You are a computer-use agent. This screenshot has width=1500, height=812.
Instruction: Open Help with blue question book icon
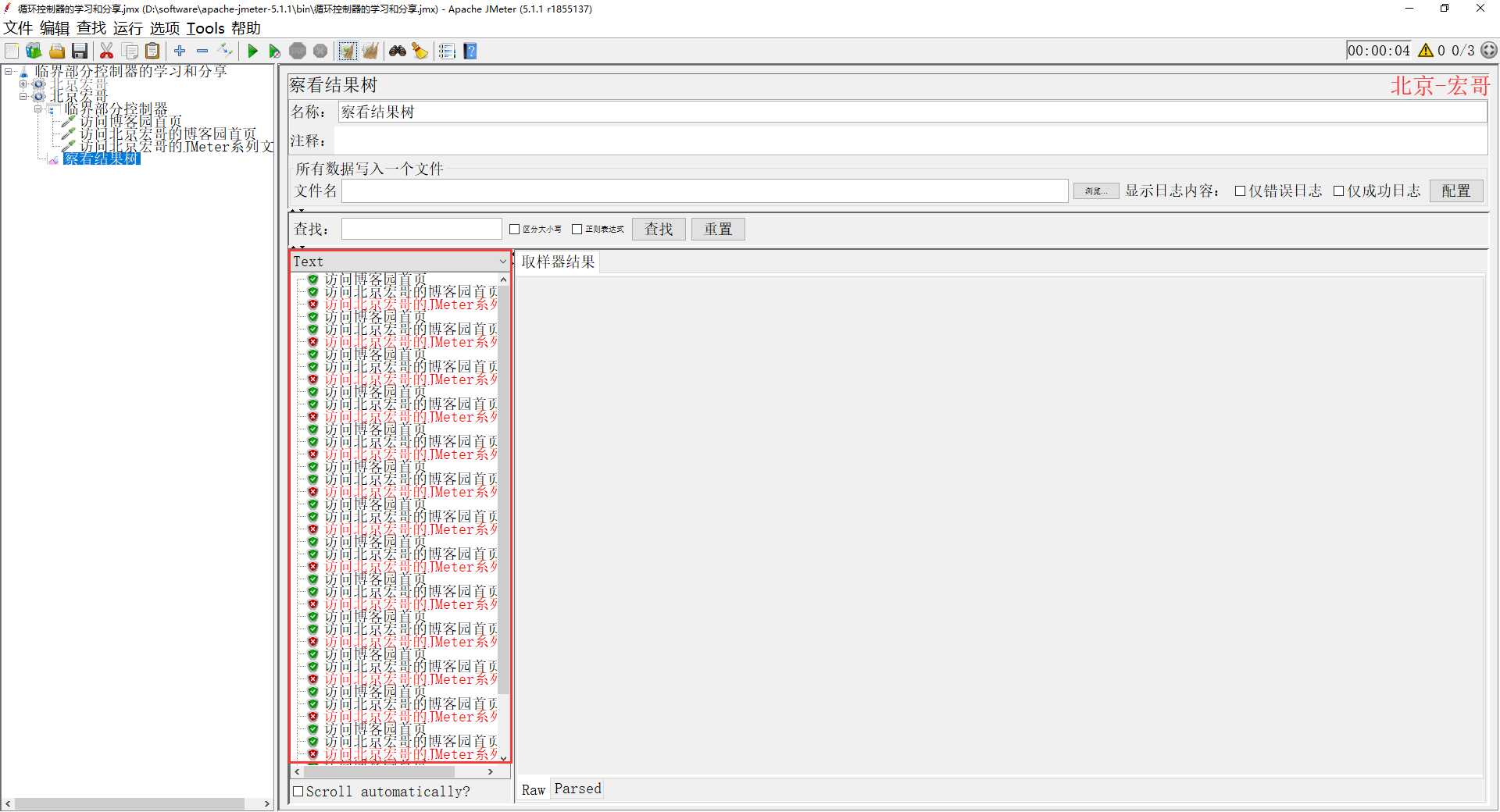click(x=470, y=51)
